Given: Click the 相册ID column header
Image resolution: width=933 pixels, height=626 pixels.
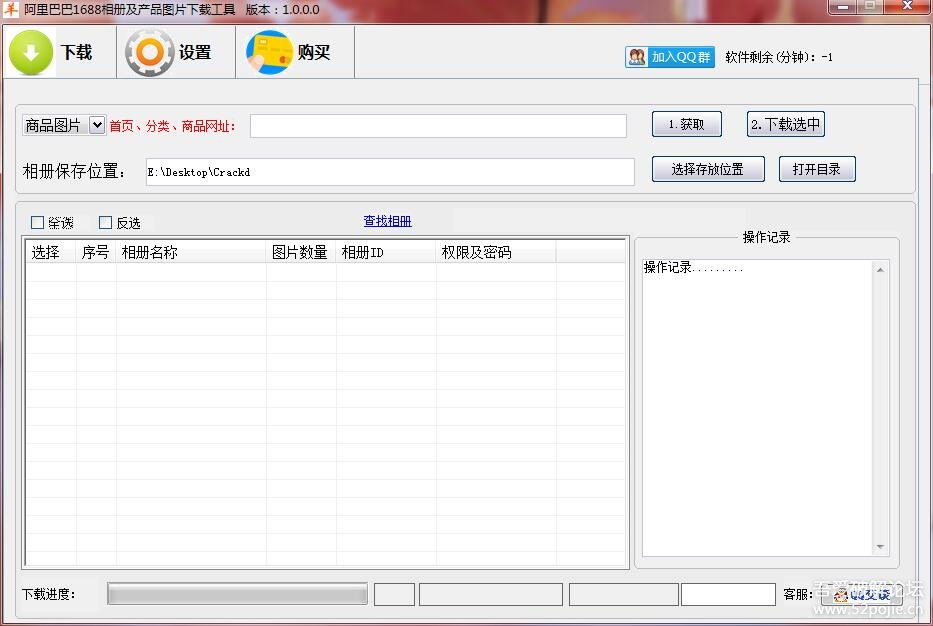Looking at the screenshot, I should (386, 252).
